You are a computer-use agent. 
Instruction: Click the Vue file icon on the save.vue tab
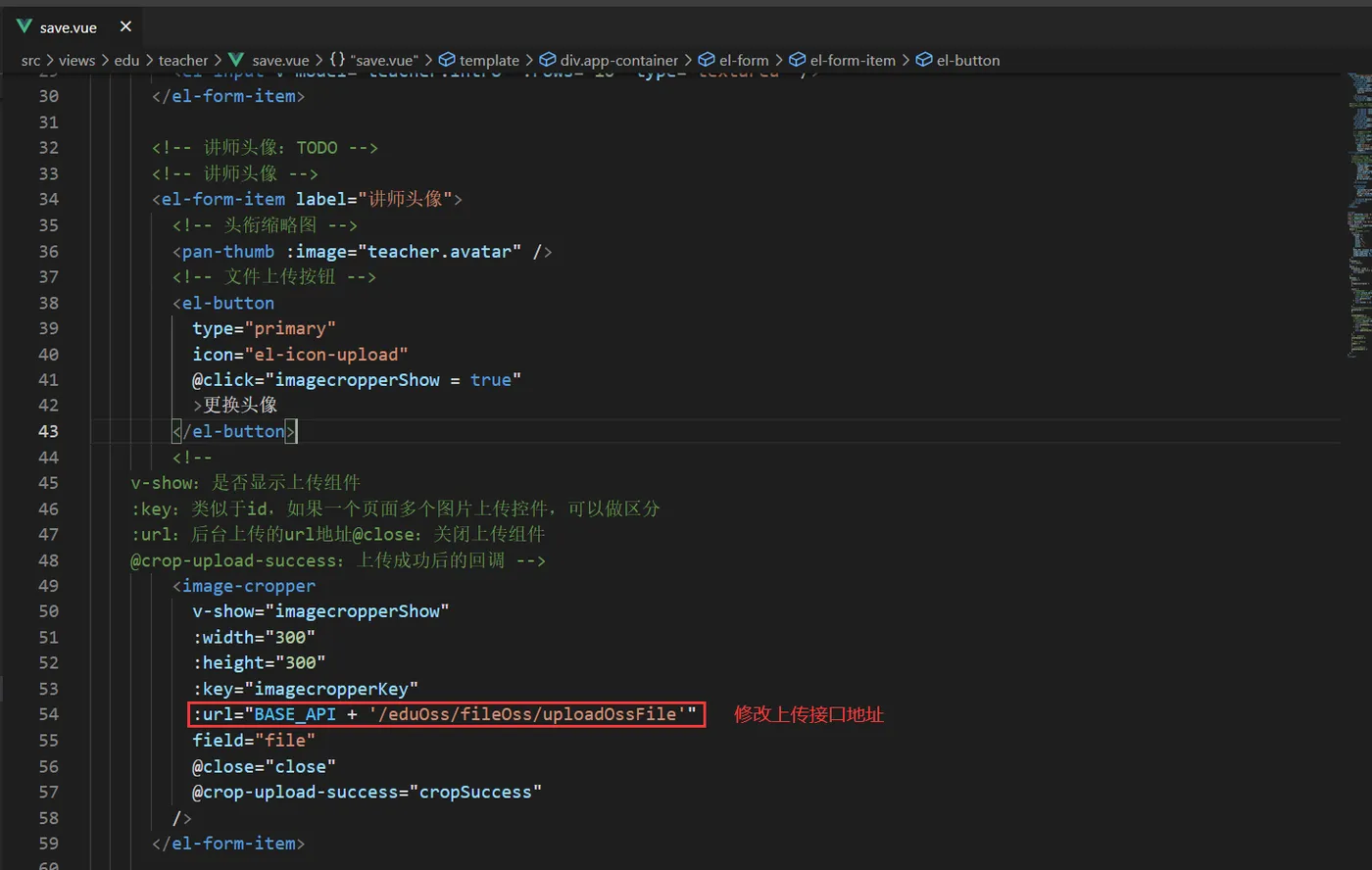tap(24, 26)
